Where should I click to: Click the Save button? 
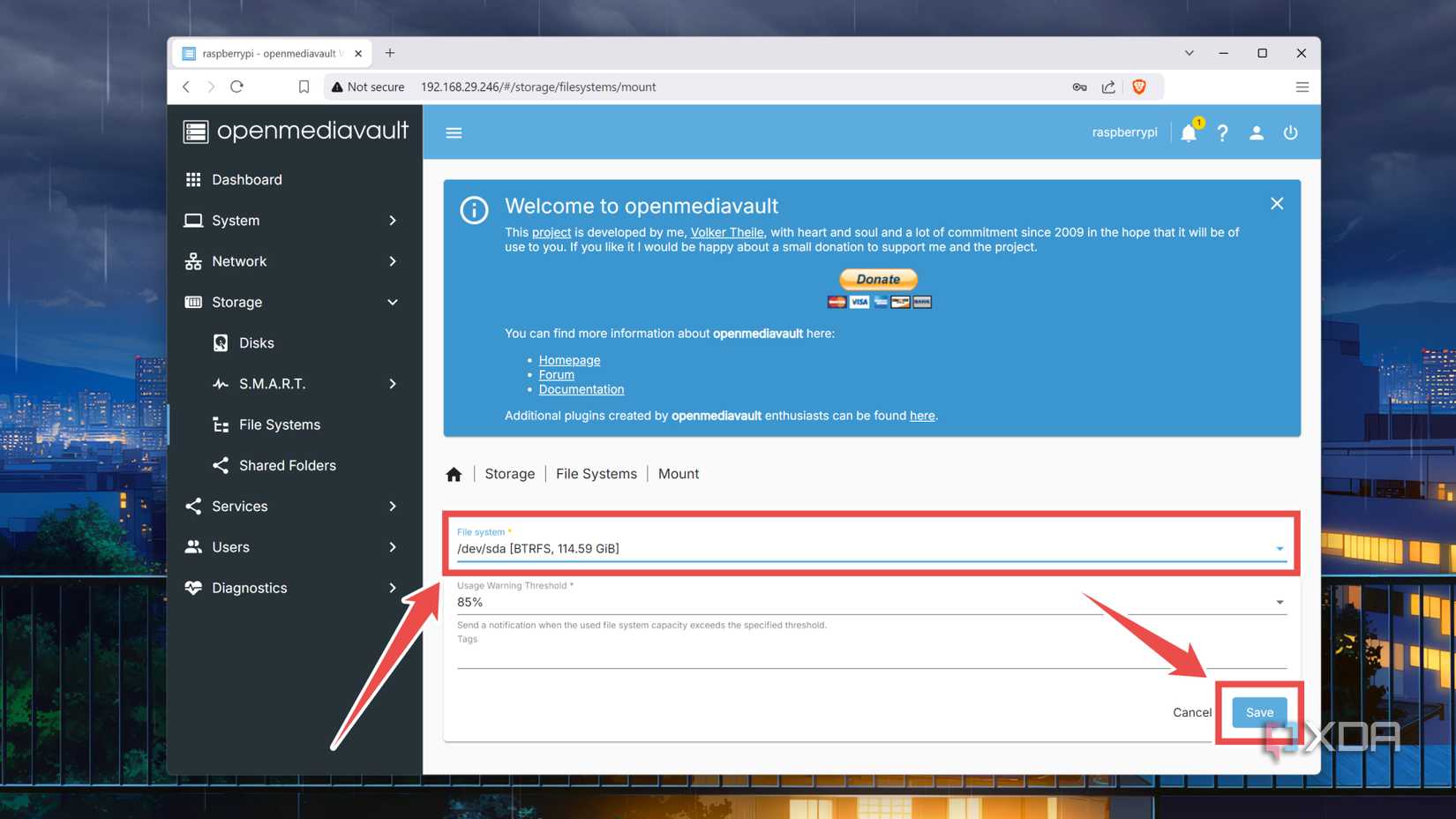pyautogui.click(x=1259, y=712)
